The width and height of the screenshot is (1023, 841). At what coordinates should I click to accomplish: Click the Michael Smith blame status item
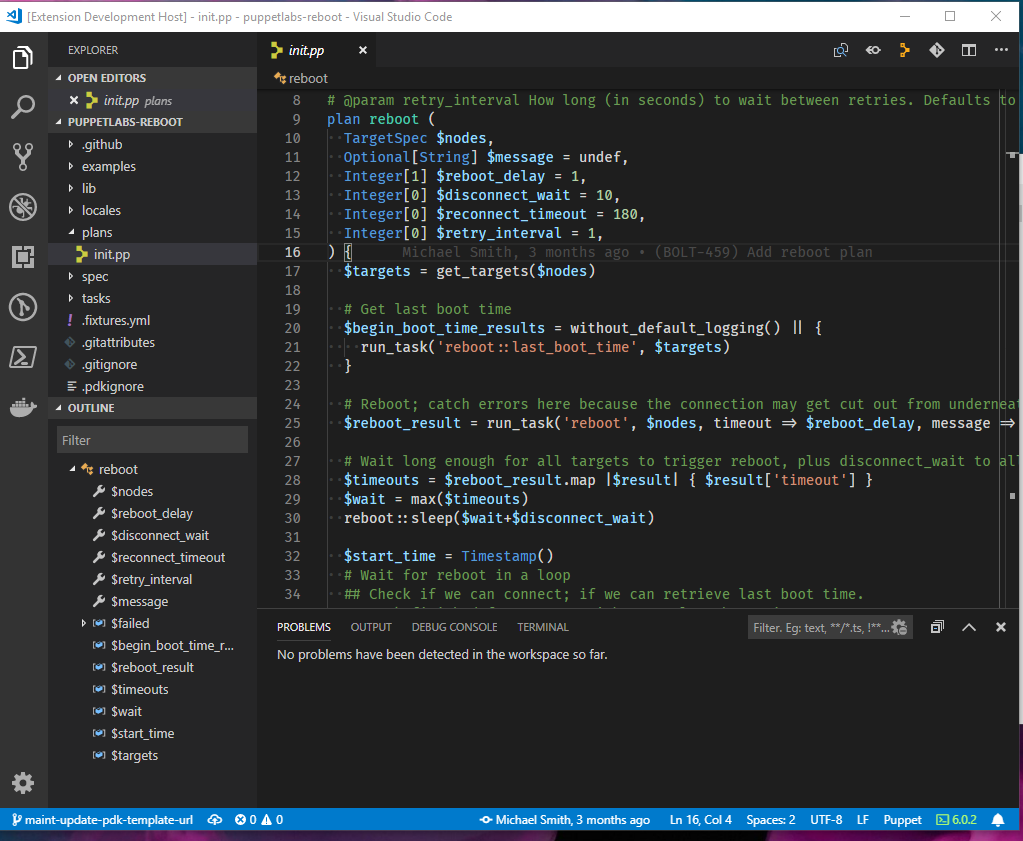tap(565, 819)
